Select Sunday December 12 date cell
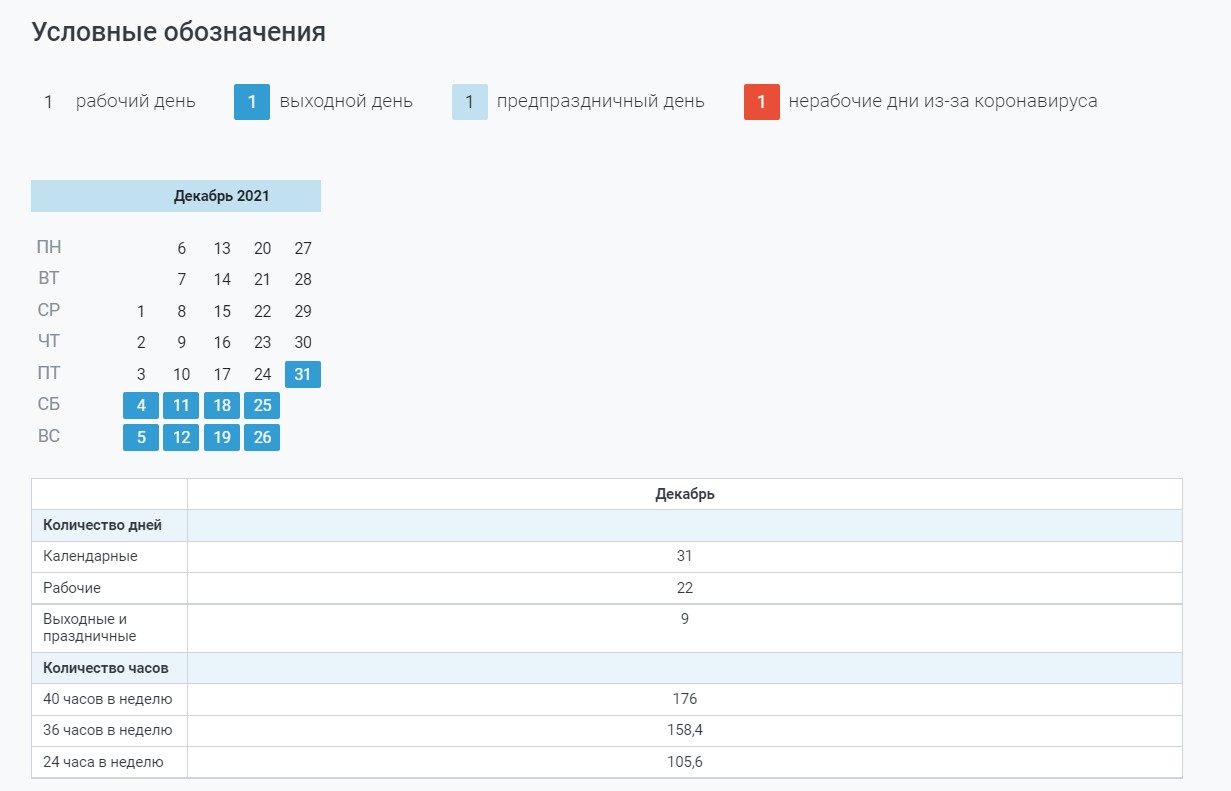 181,437
